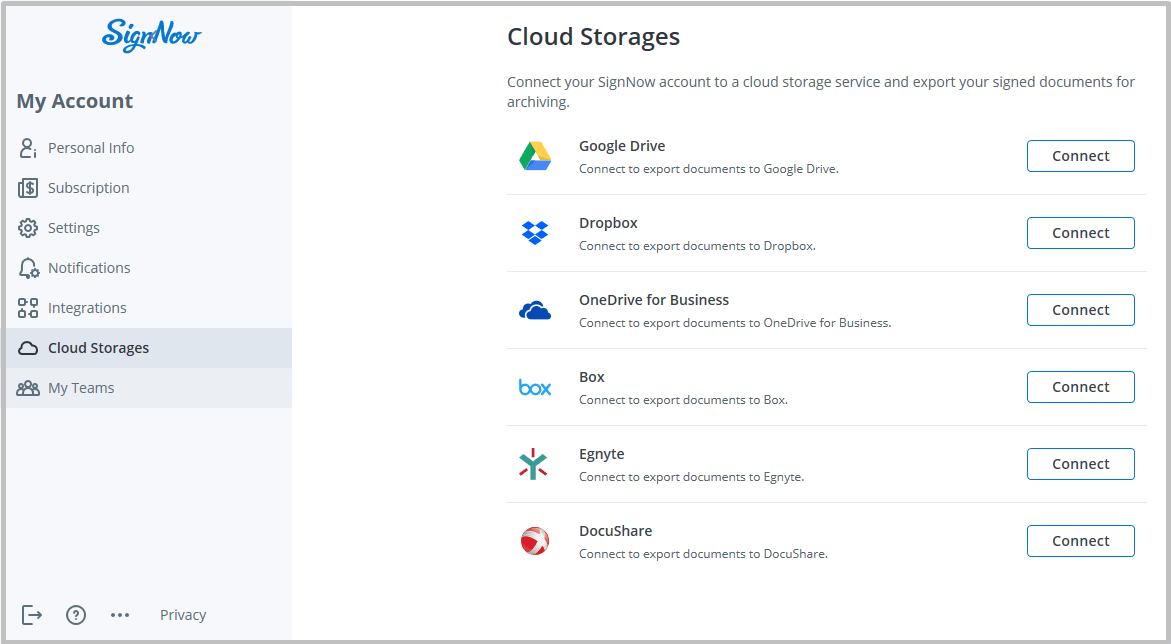Open the My Teams section
The image size is (1171, 644).
coord(148,388)
